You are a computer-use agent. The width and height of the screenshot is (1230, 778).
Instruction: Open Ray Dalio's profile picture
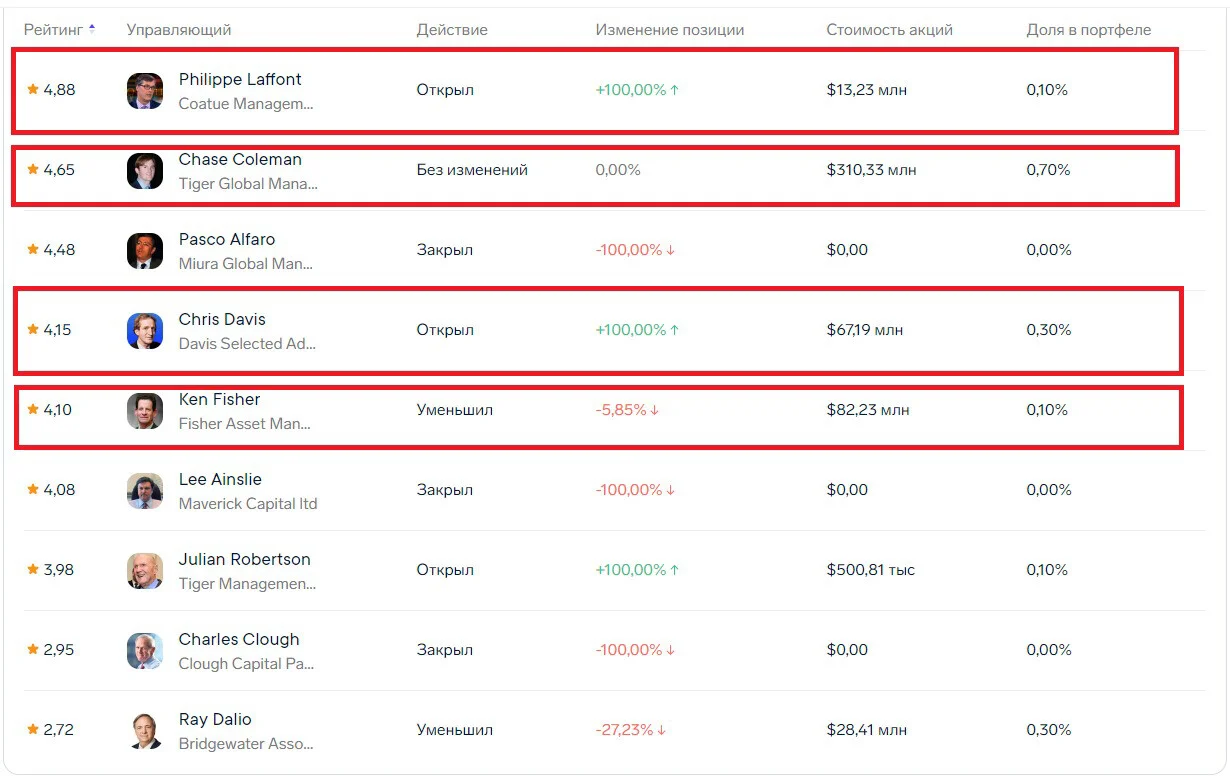145,731
